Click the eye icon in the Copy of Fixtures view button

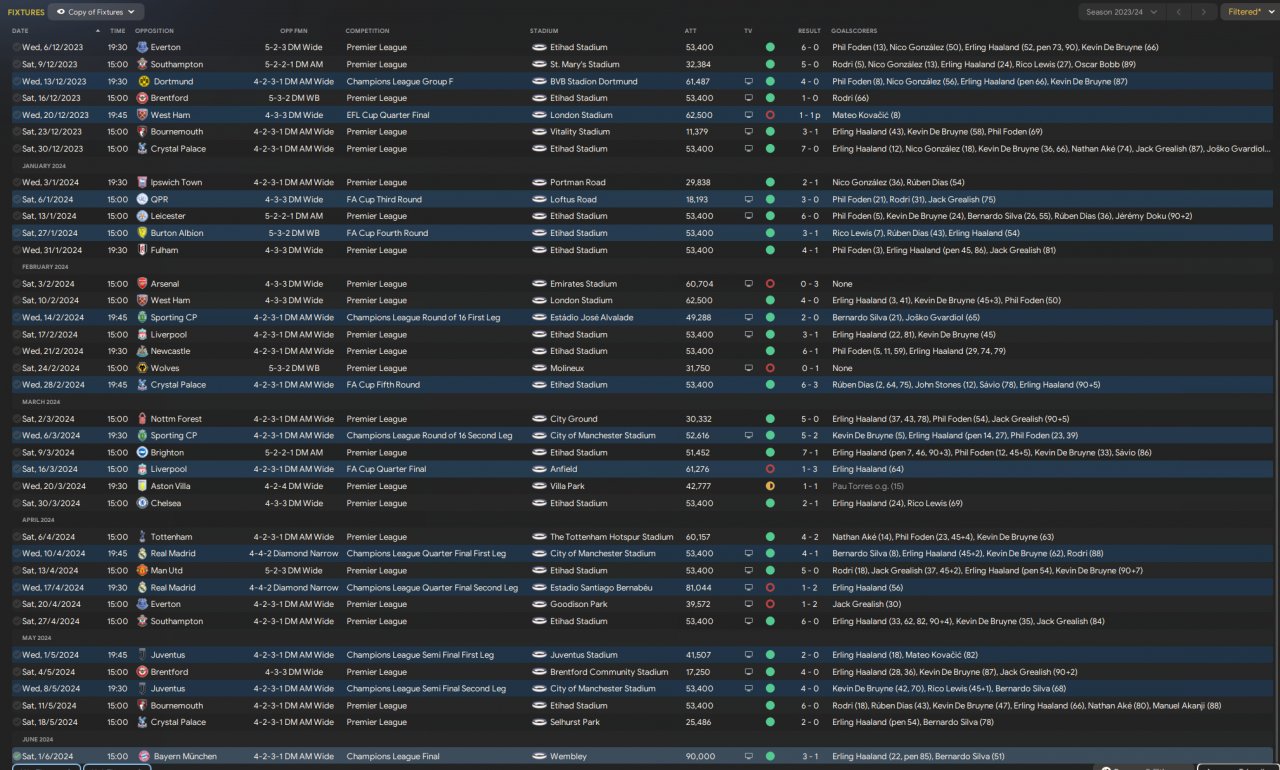click(61, 12)
